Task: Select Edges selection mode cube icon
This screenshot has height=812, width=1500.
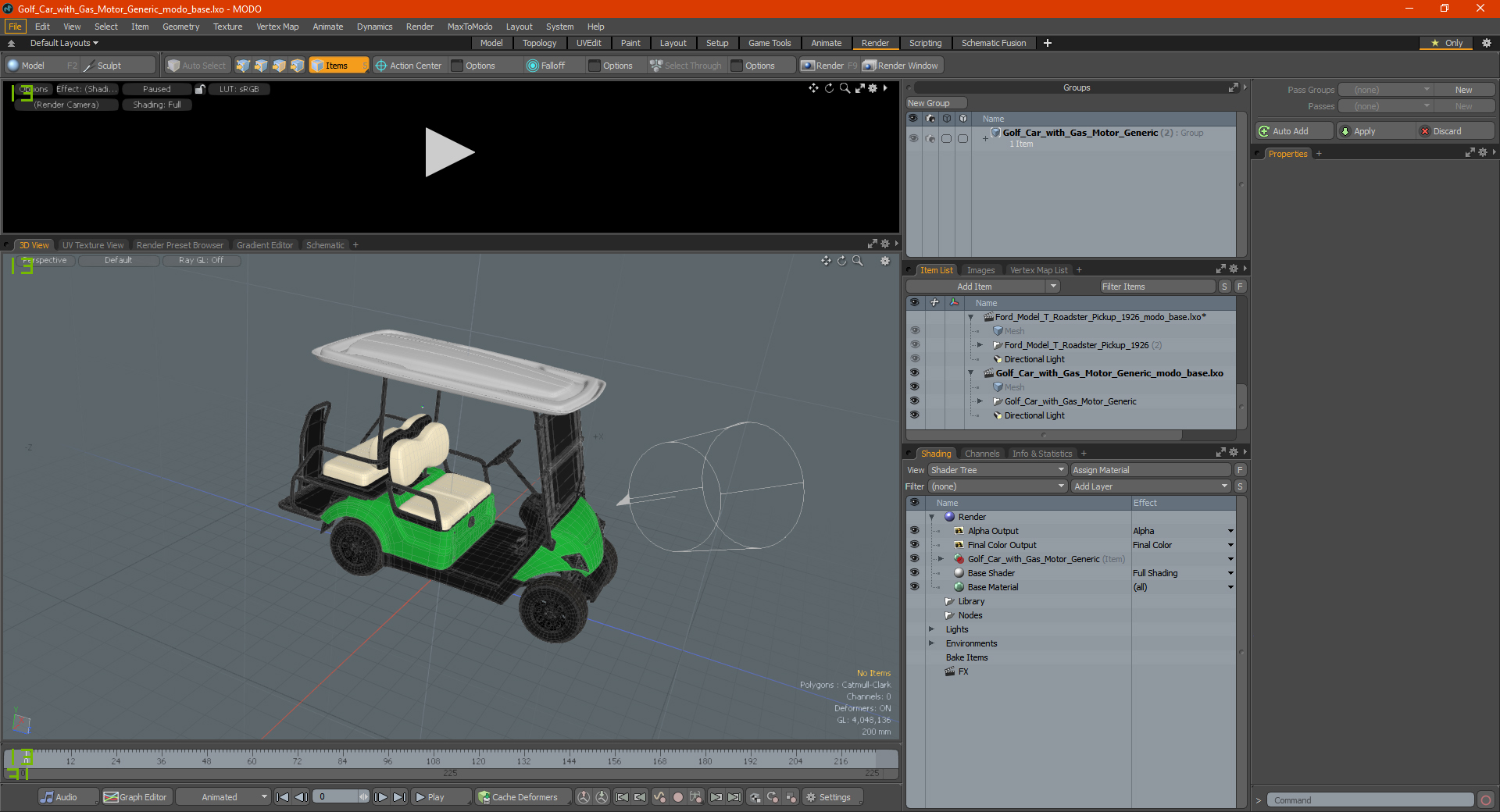Action: tap(261, 66)
